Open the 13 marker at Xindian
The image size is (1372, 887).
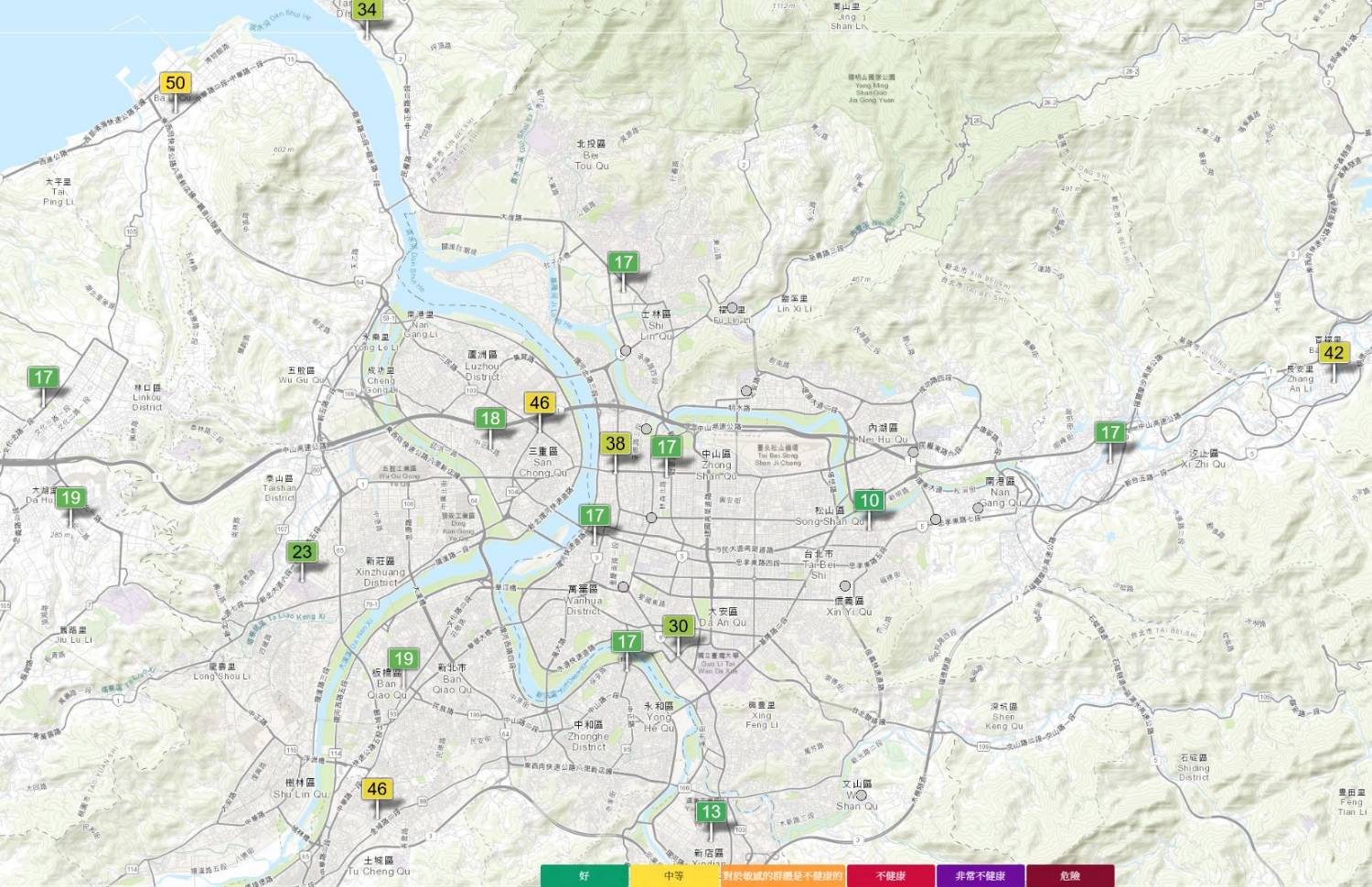click(x=711, y=812)
